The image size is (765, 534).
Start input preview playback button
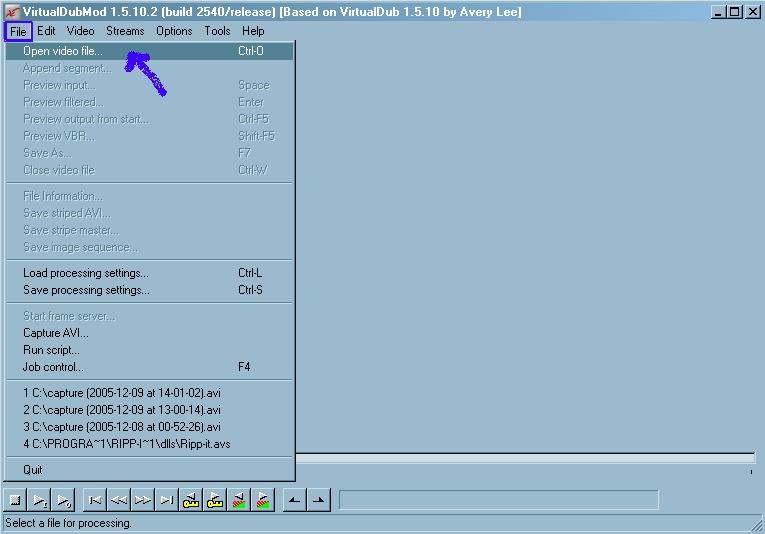click(x=40, y=500)
